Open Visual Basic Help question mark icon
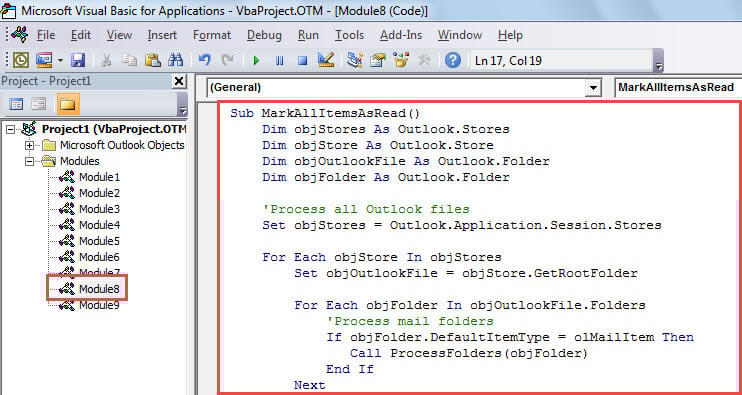 [453, 60]
